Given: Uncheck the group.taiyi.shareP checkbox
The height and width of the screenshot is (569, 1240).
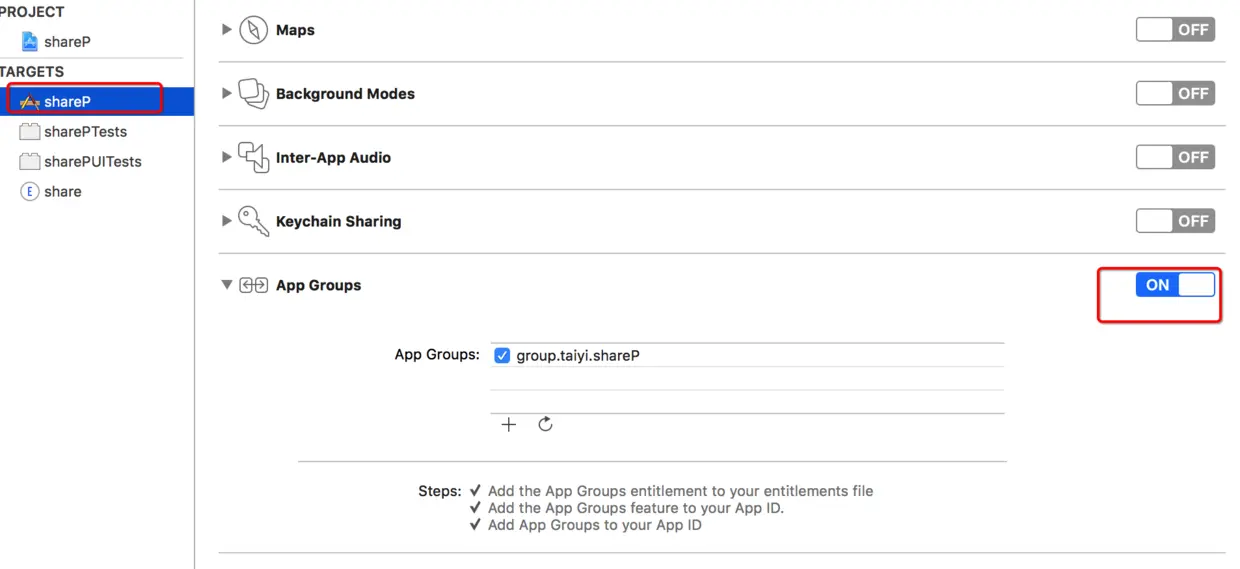Looking at the screenshot, I should 502,355.
